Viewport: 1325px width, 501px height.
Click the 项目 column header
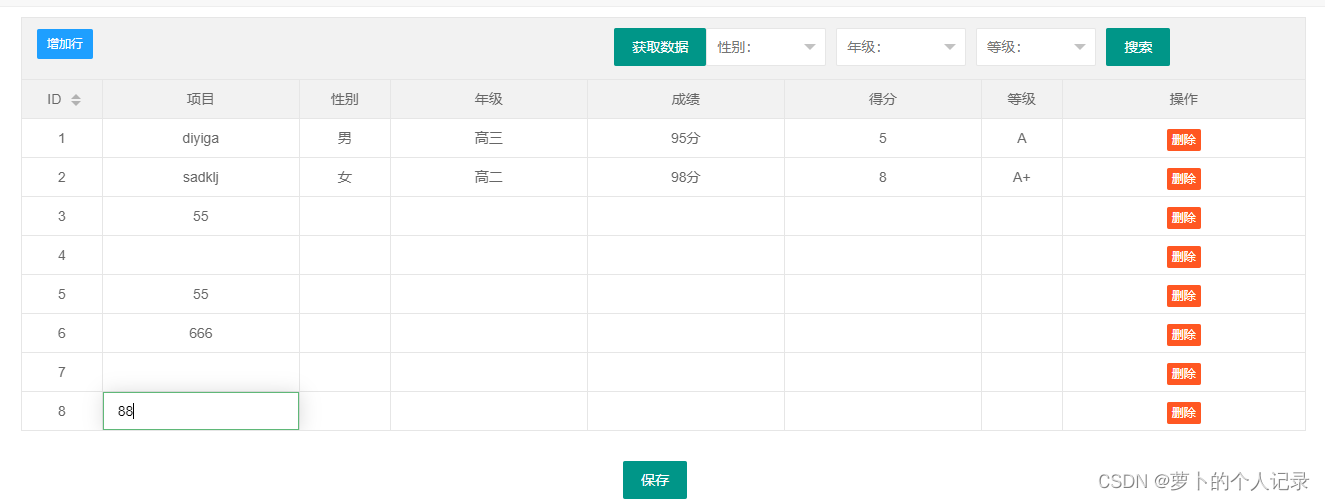201,99
